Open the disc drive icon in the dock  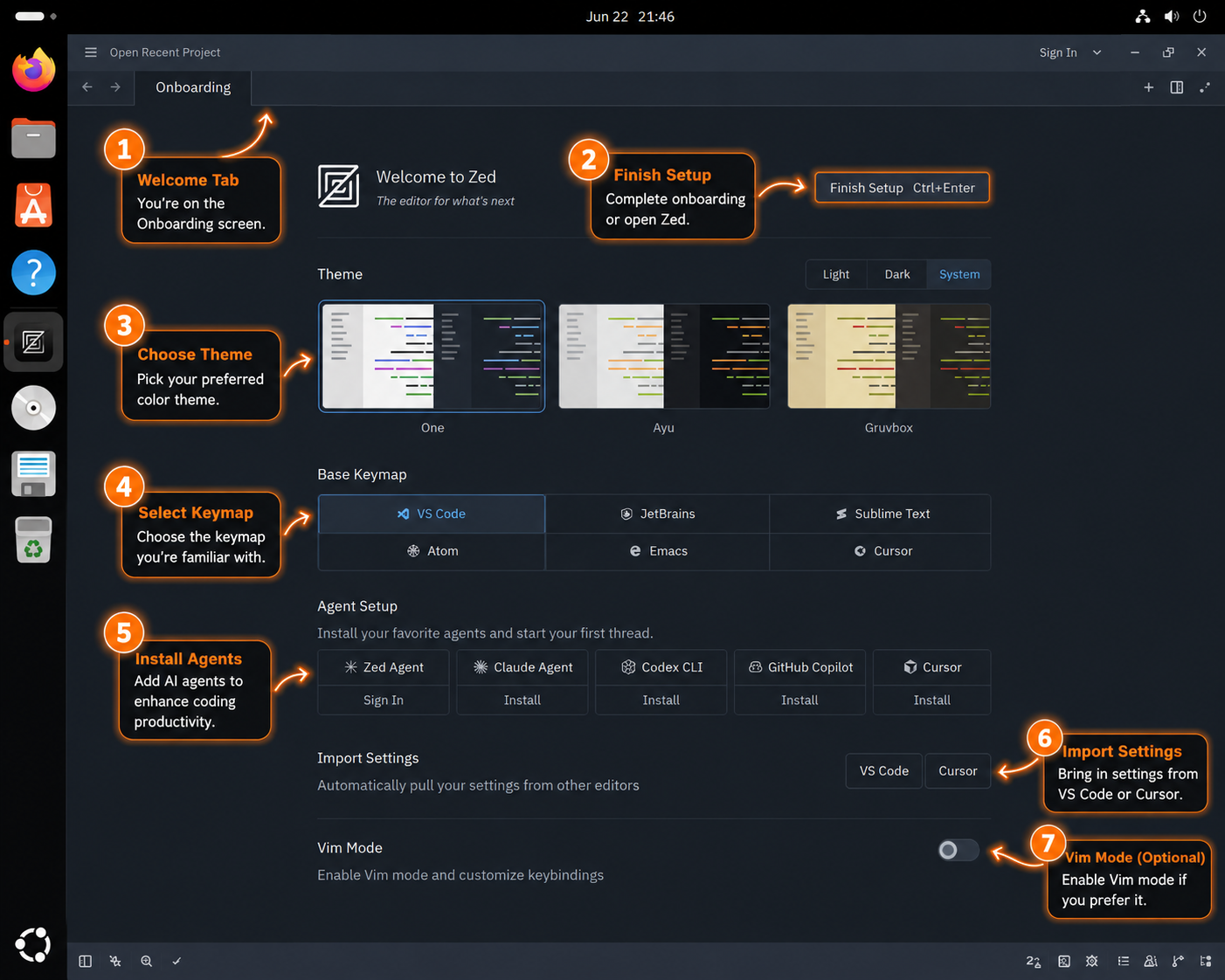point(33,407)
